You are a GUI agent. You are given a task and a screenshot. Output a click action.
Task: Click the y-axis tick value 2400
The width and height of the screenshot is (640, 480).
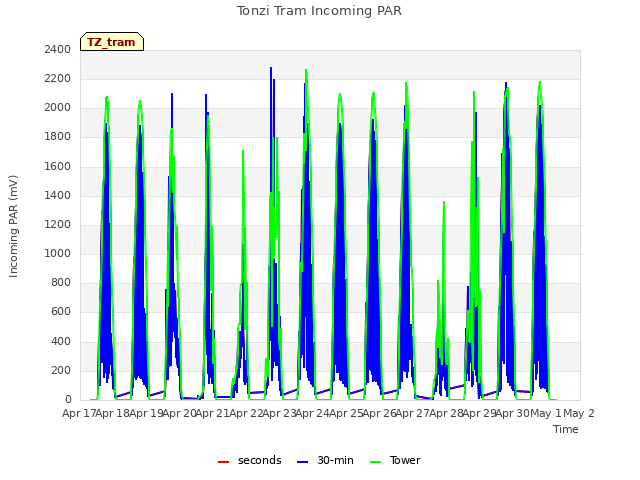click(x=58, y=49)
